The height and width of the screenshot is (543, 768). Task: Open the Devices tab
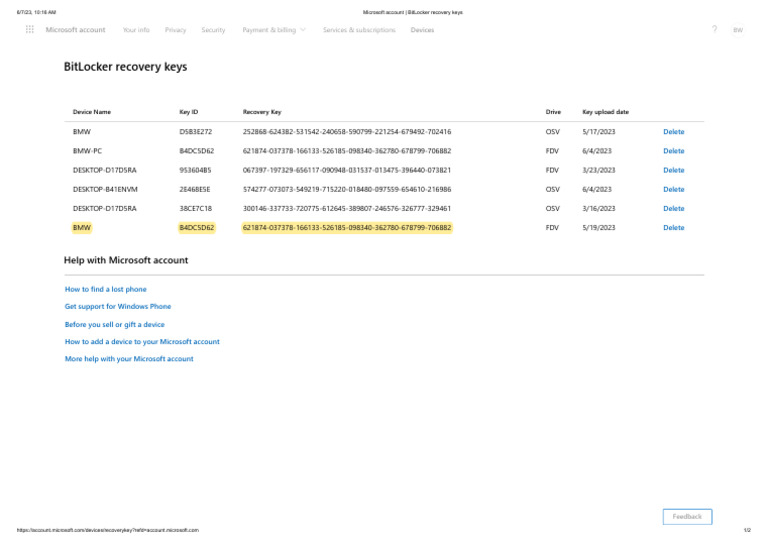[422, 30]
